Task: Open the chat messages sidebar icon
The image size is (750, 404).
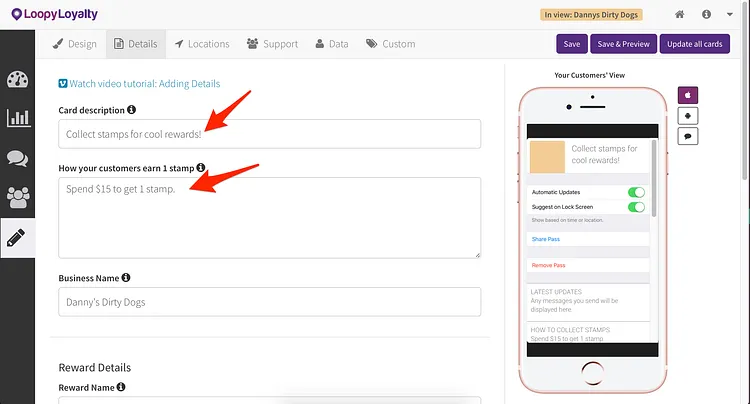Action: [18, 158]
